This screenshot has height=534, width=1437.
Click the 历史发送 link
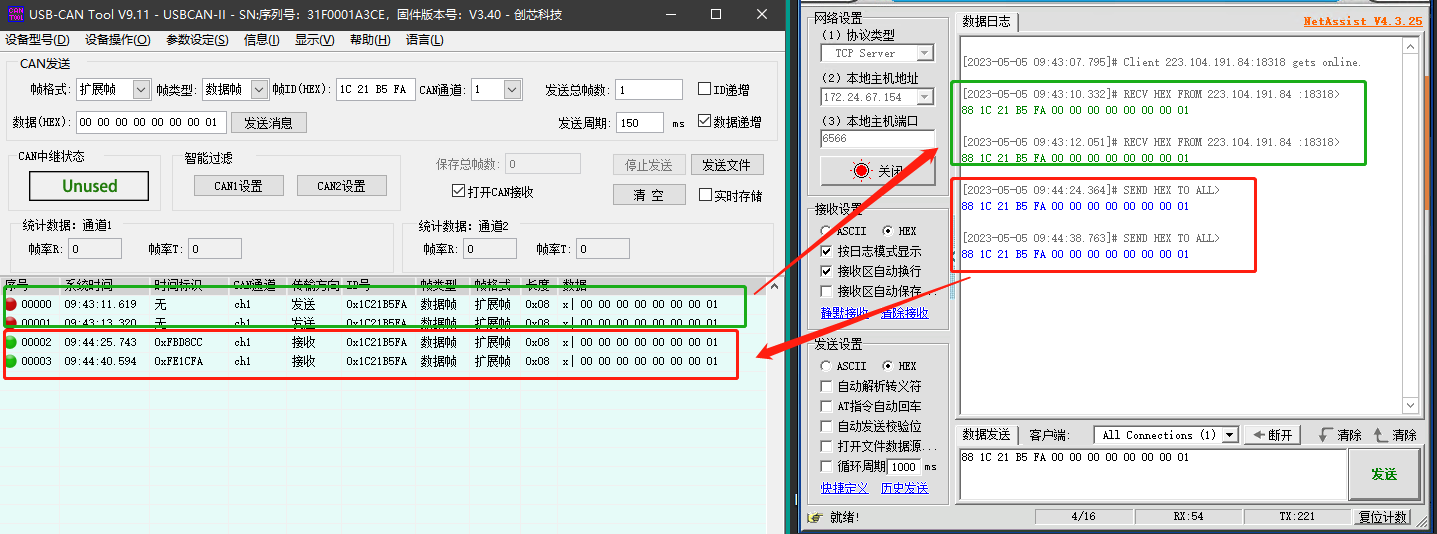click(x=904, y=488)
